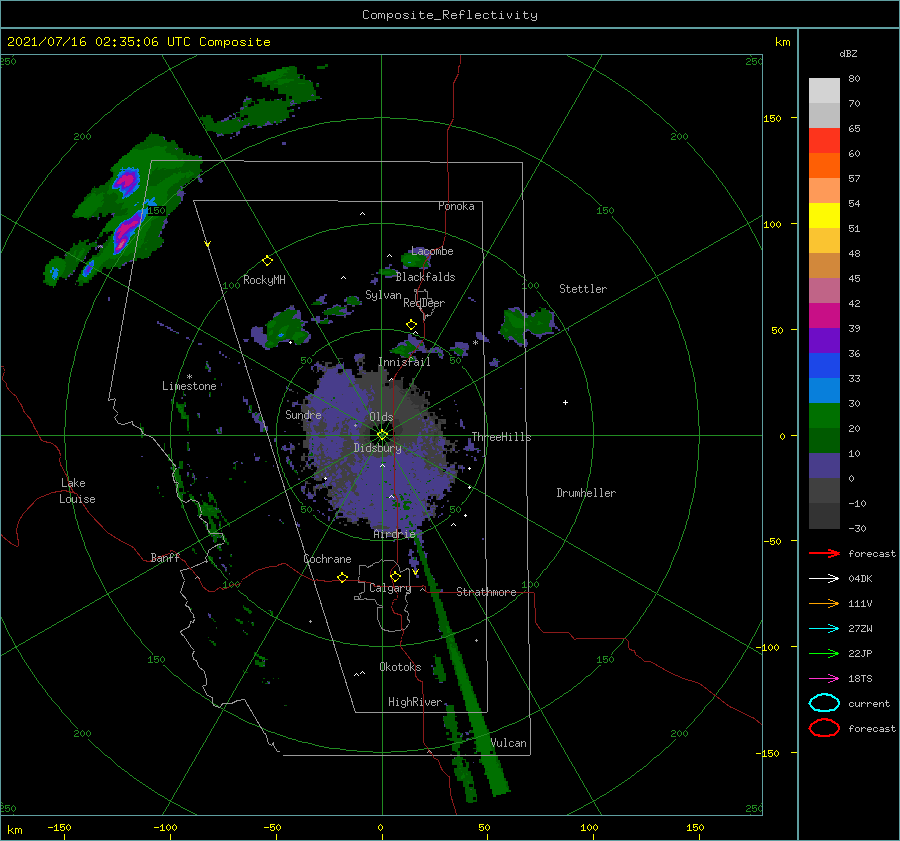Click the Composite_Reflectivity title
Screen dimensions: 900x841
[x=450, y=15]
